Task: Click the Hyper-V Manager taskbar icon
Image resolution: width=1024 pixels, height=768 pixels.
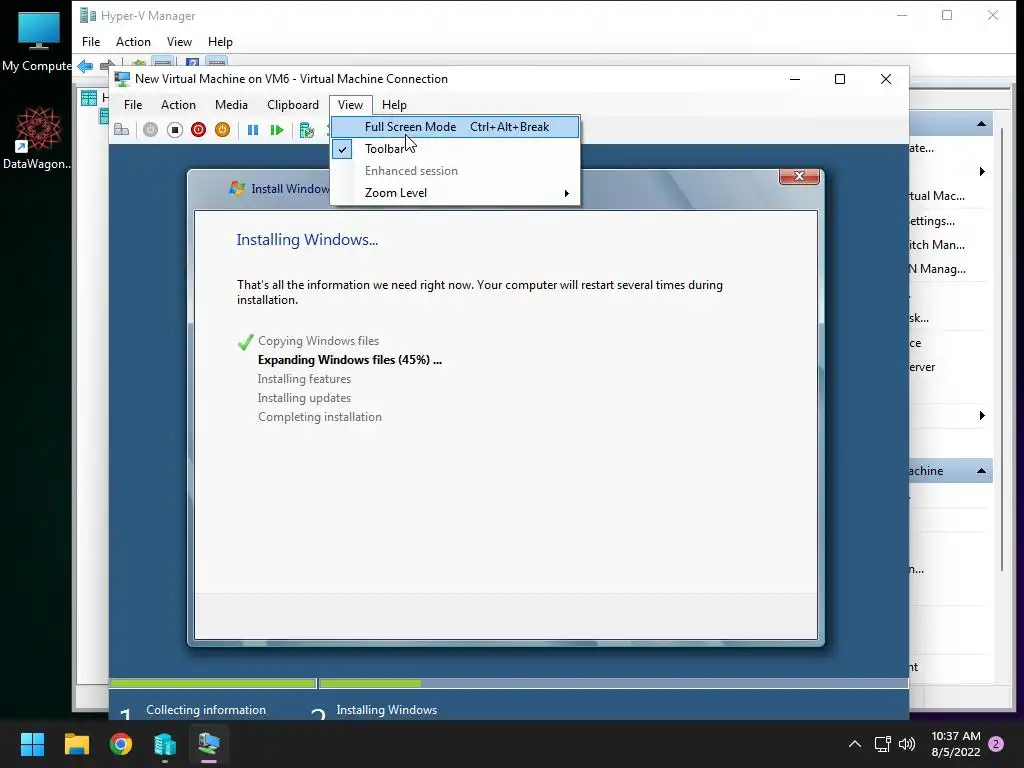Action: (165, 744)
